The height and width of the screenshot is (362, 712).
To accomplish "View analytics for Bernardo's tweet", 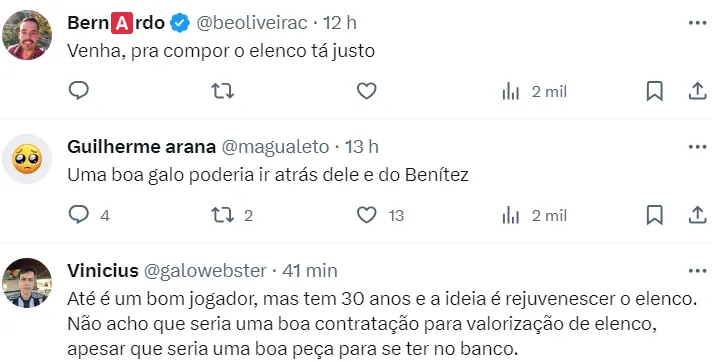I will click(x=534, y=92).
